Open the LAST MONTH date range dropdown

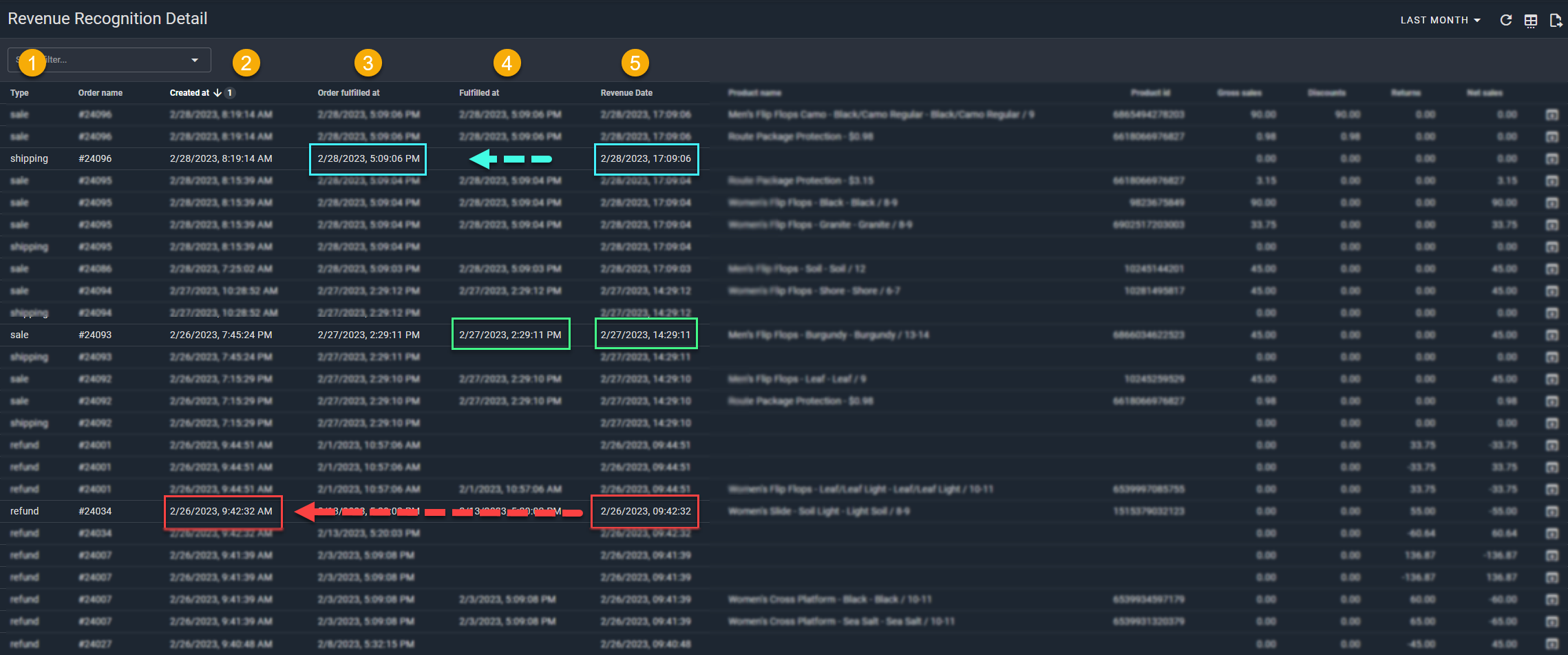(1440, 21)
